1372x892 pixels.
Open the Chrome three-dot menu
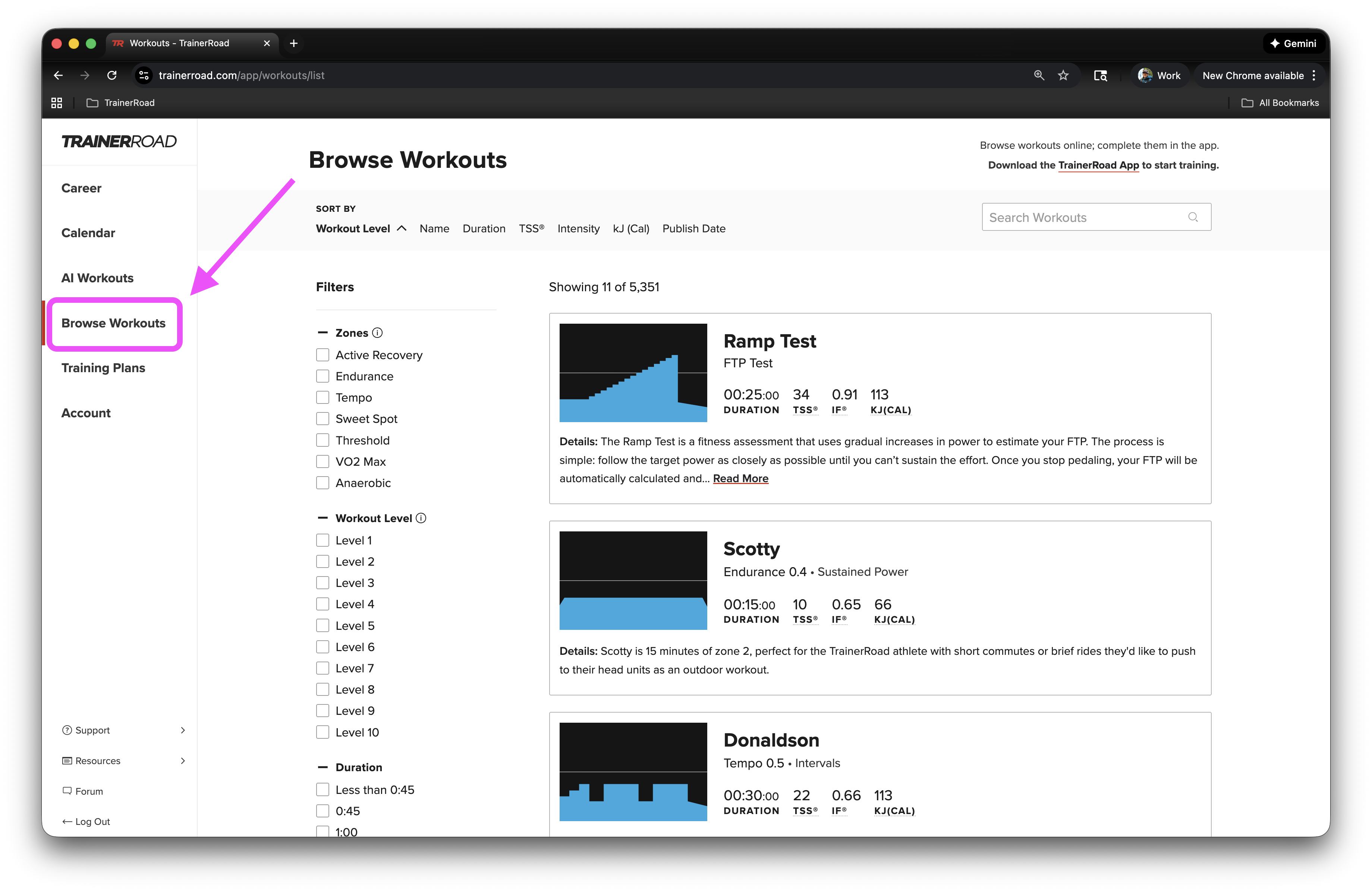click(x=1314, y=76)
